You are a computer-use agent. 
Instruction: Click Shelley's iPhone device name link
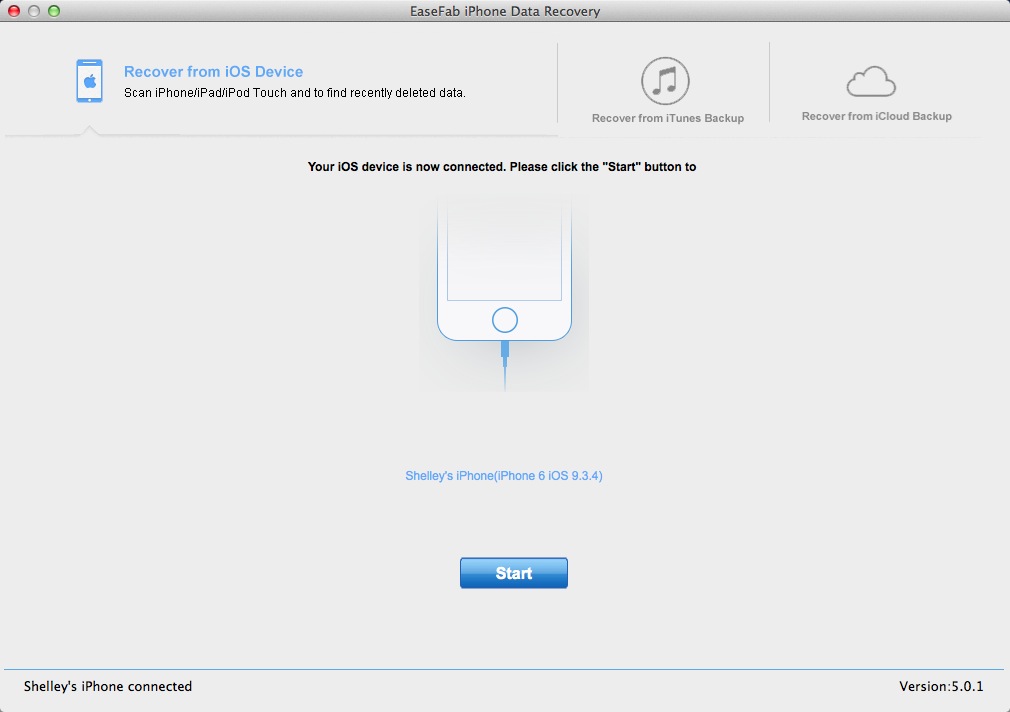pyautogui.click(x=504, y=476)
